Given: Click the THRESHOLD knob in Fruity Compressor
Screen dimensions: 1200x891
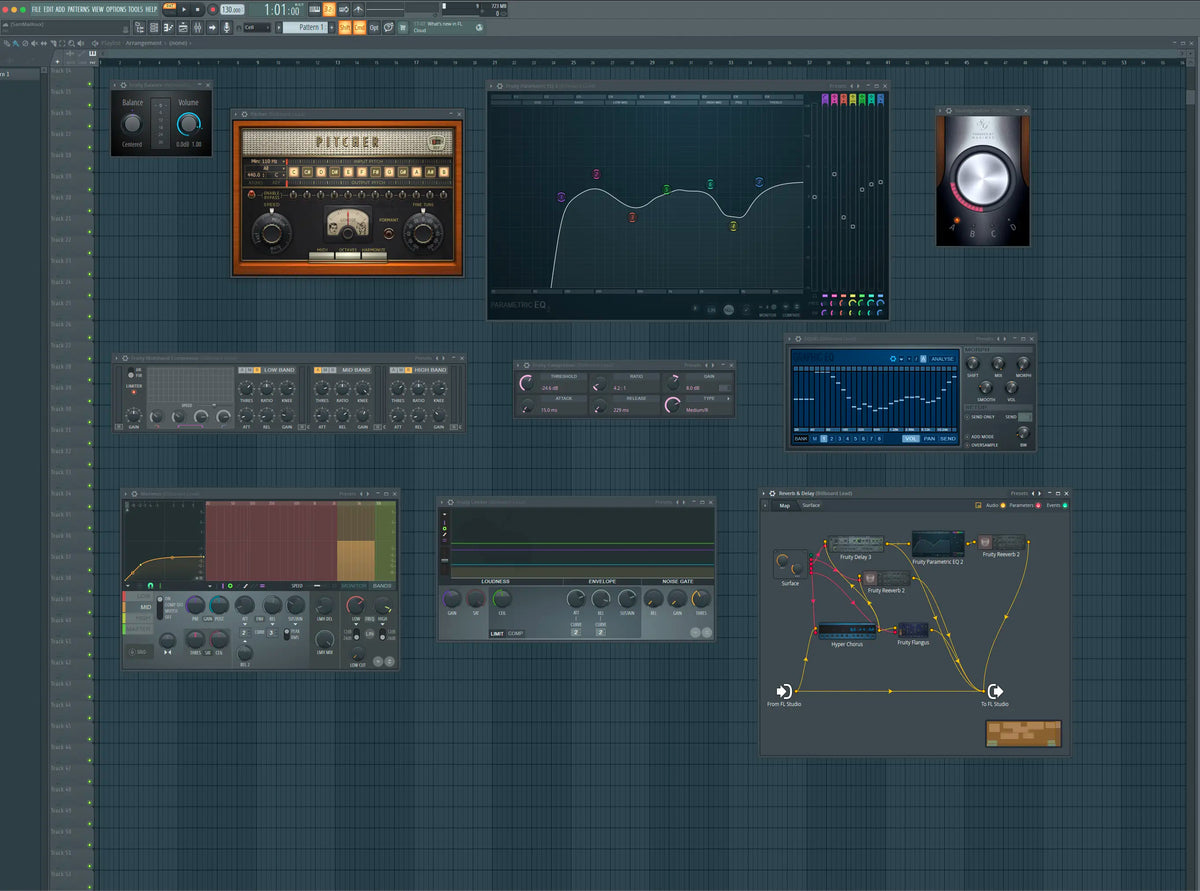Looking at the screenshot, I should coord(526,383).
